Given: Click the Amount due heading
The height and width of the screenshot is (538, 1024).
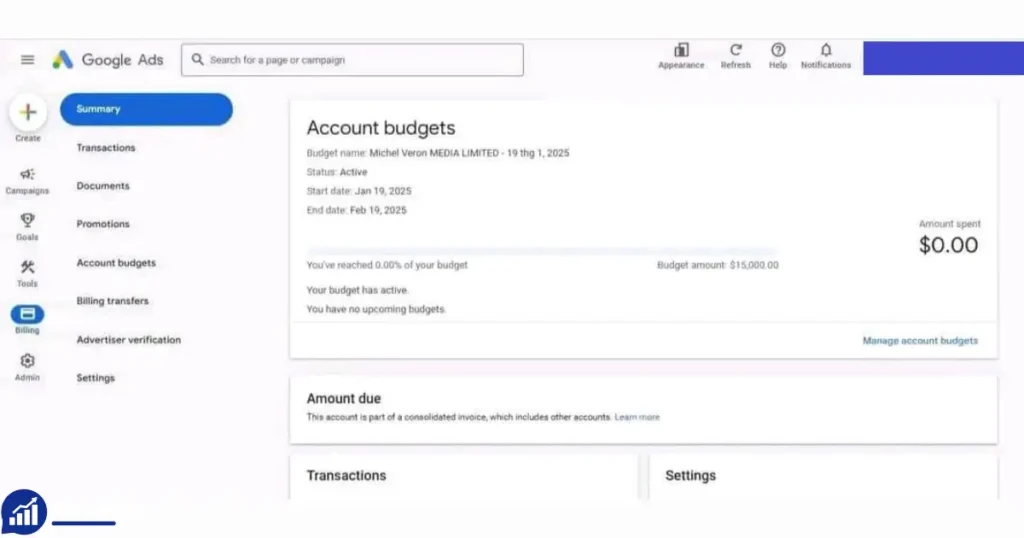Looking at the screenshot, I should pos(344,399).
